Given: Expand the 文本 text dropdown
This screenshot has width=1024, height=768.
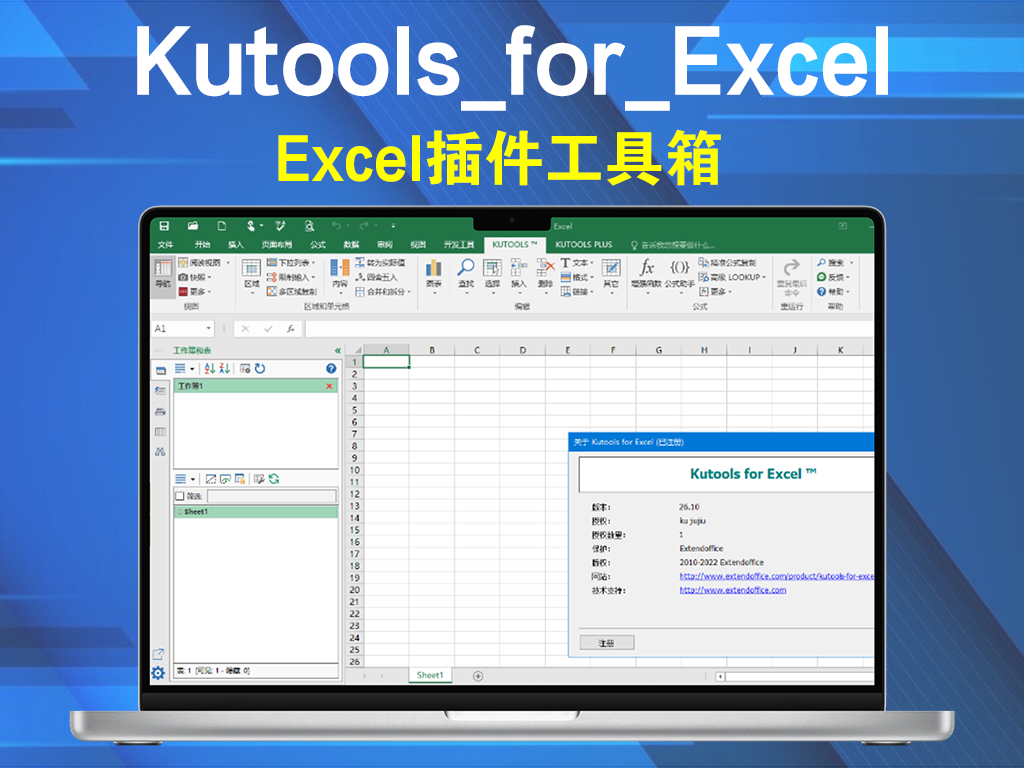Looking at the screenshot, I should (577, 263).
